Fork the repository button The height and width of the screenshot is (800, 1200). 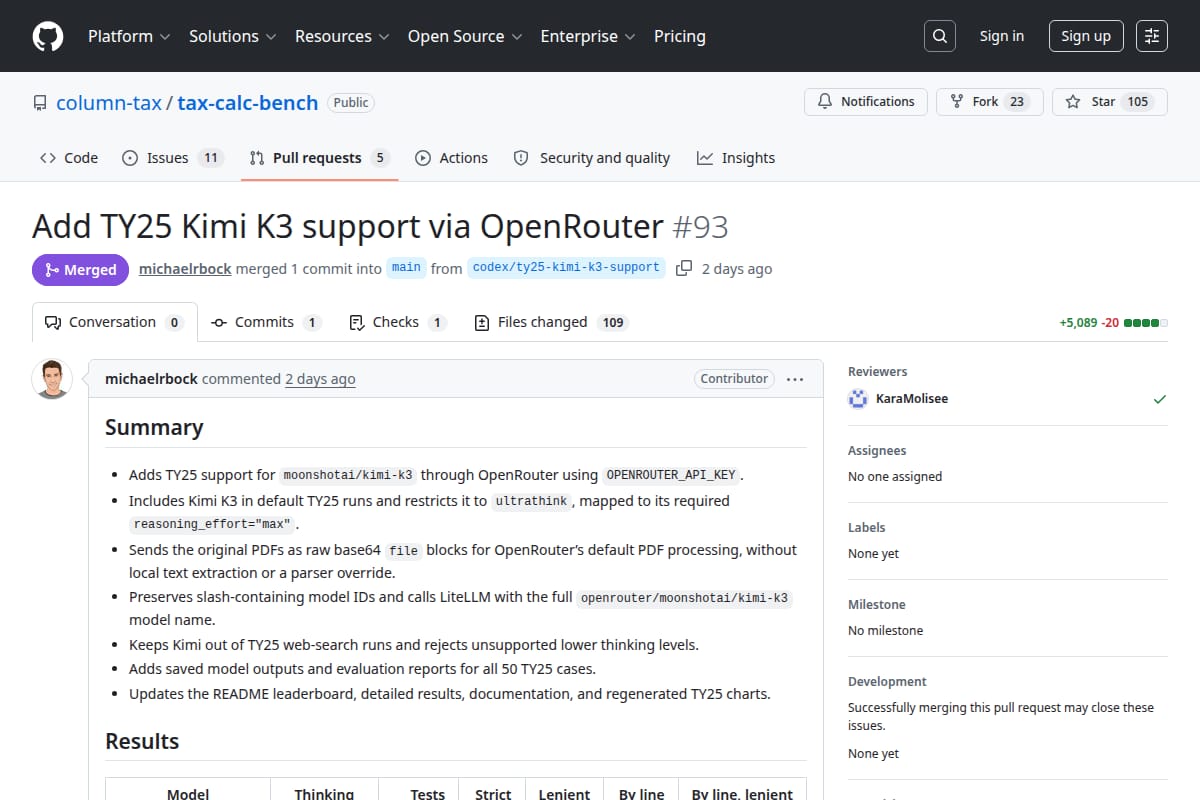pyautogui.click(x=990, y=102)
